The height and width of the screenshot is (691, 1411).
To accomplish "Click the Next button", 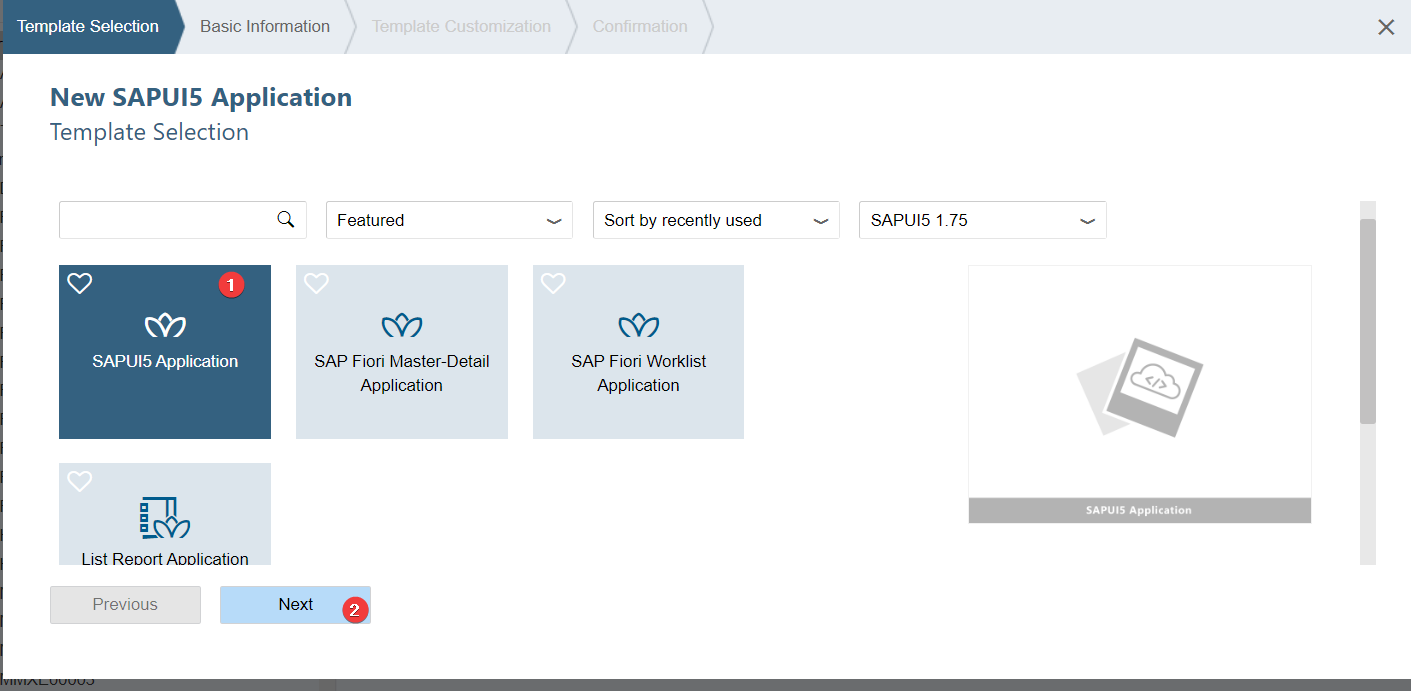I will [x=295, y=605].
